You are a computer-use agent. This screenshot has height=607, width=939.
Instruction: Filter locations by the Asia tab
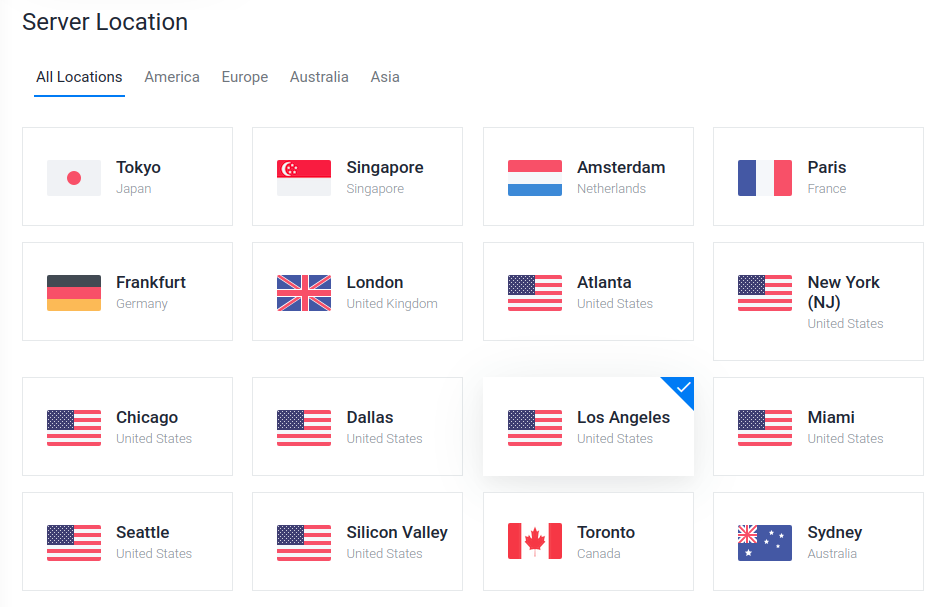click(385, 77)
